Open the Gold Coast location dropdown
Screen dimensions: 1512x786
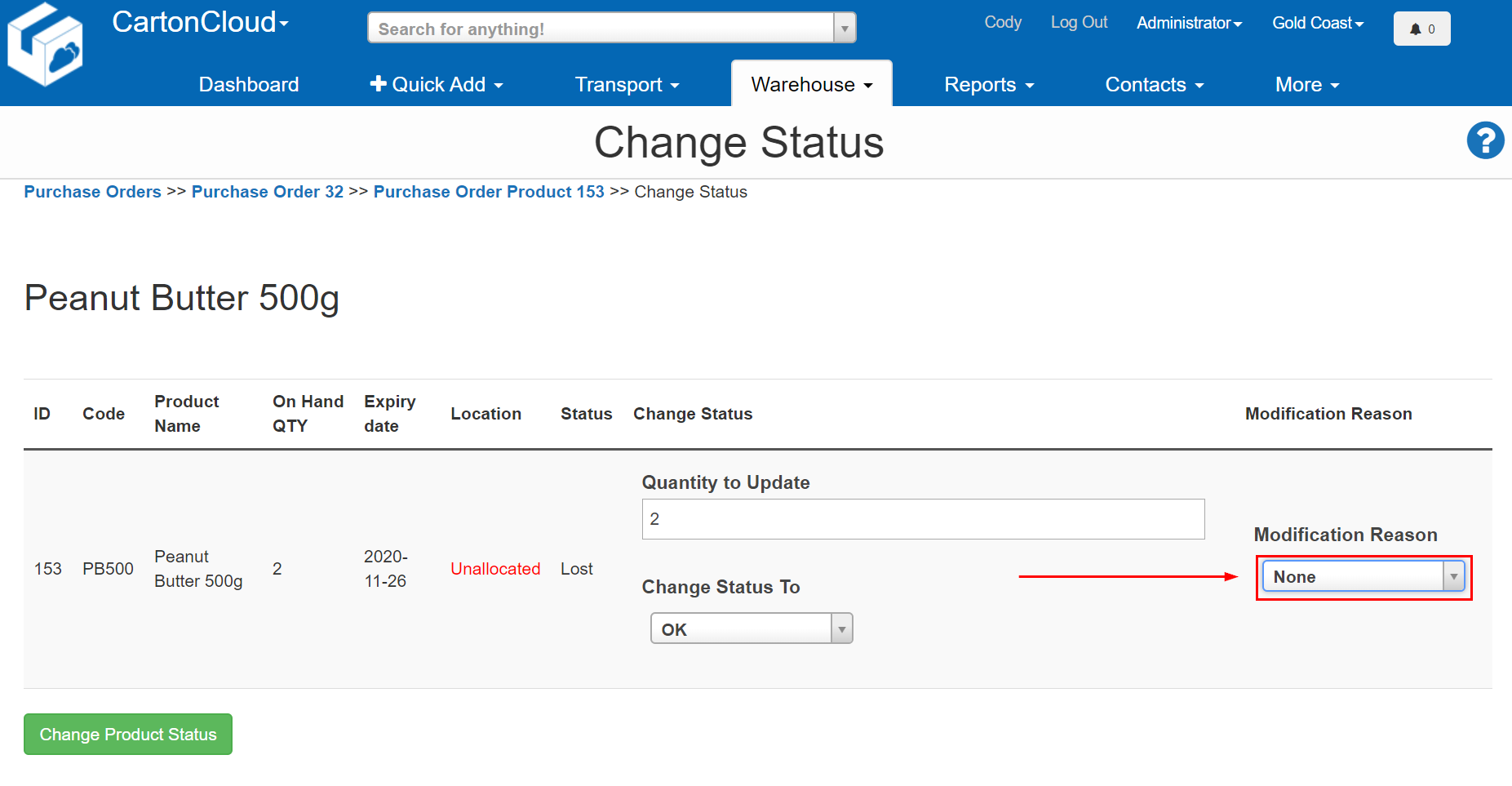(x=1317, y=24)
